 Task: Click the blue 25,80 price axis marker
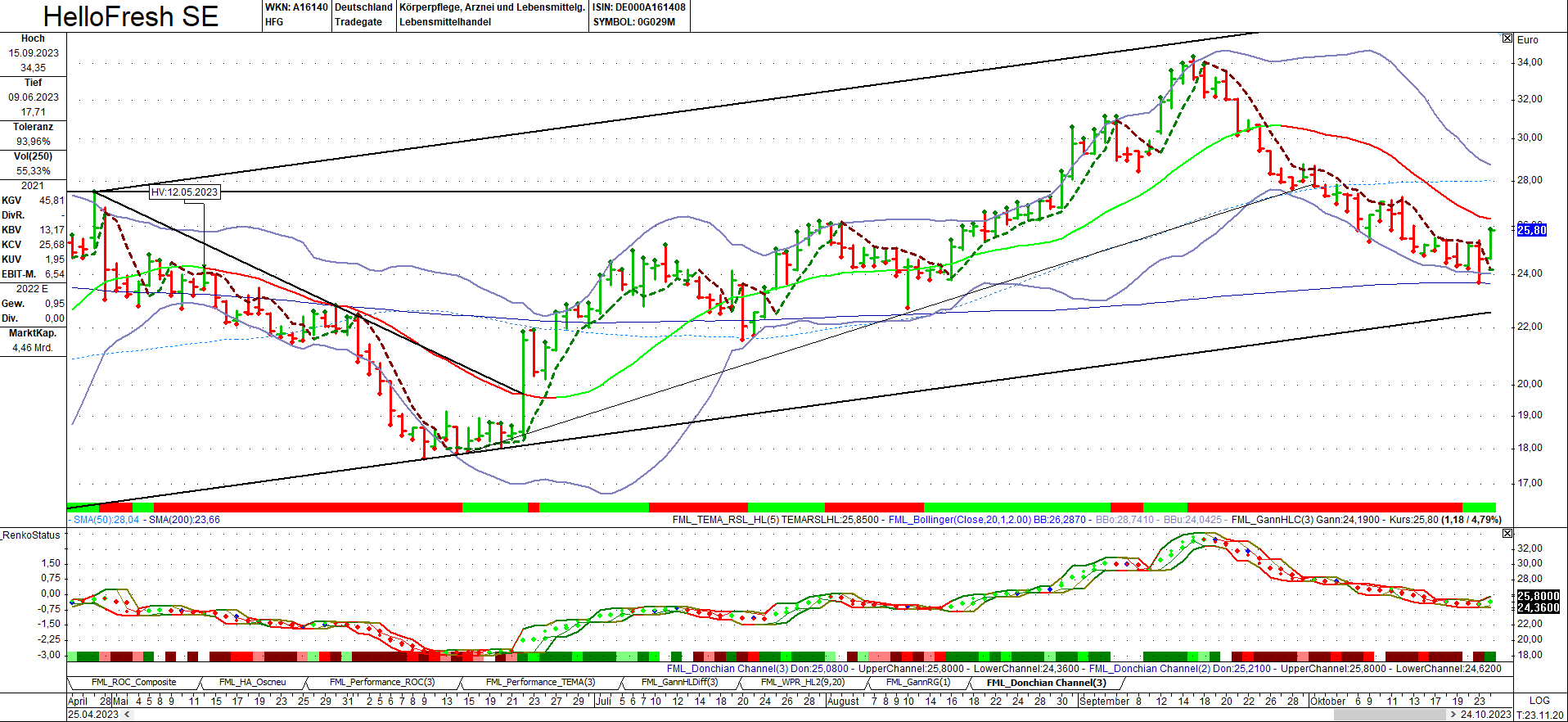[1532, 231]
